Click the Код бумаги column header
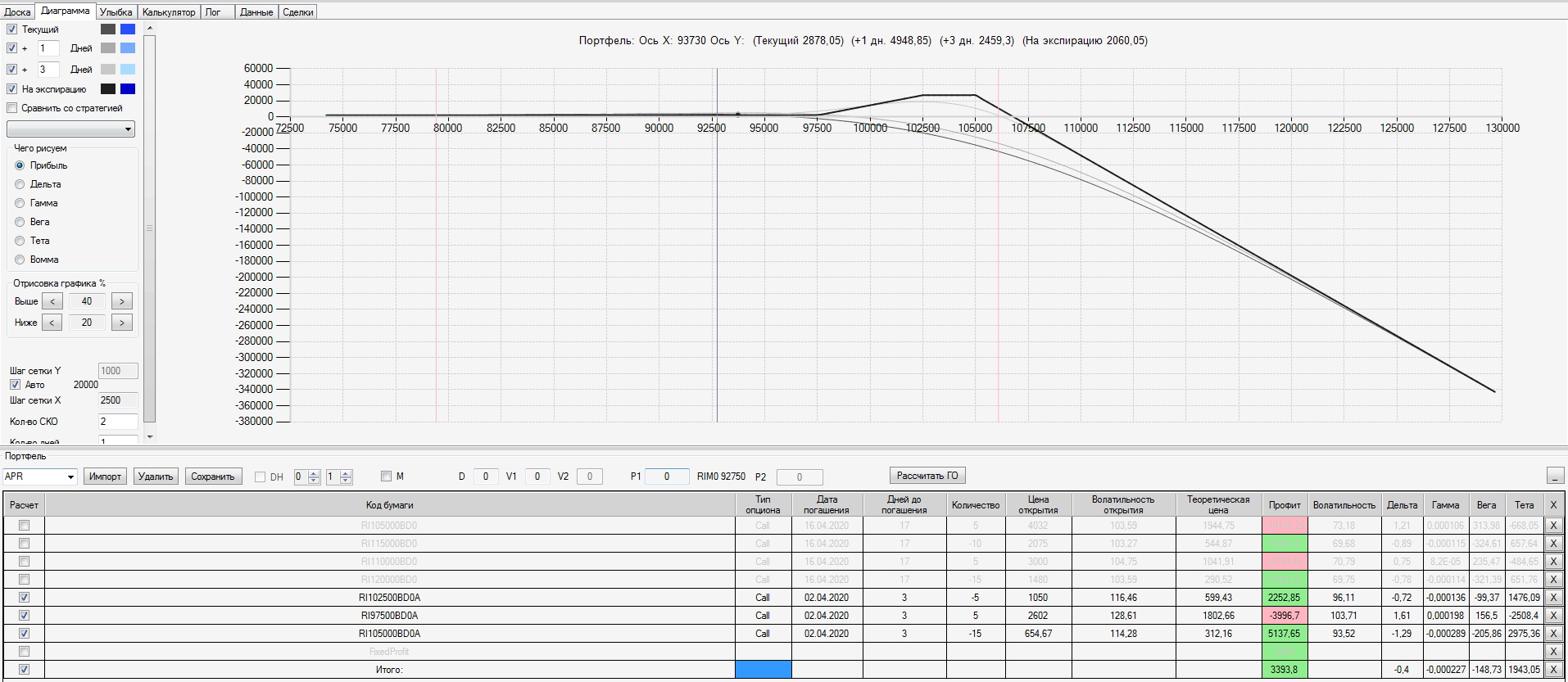 [x=389, y=505]
